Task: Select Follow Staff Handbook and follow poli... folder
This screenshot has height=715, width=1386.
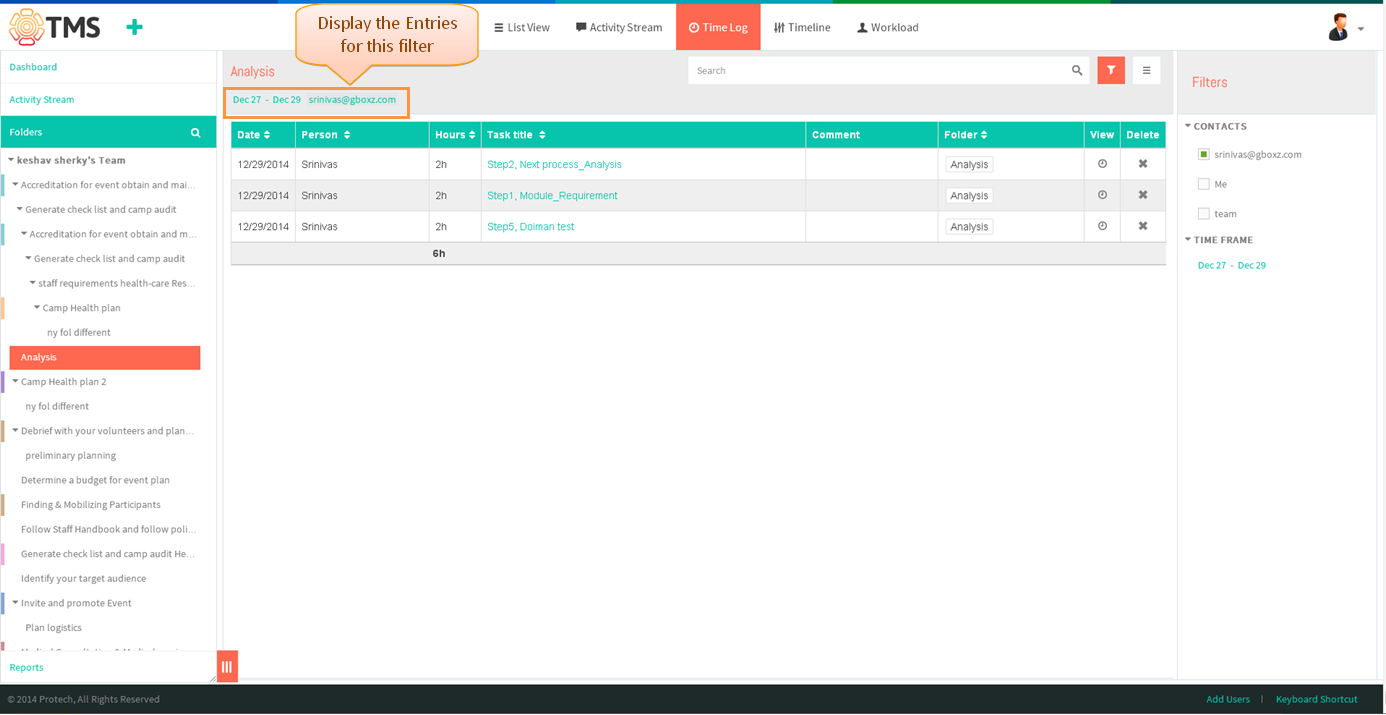Action: tap(108, 529)
